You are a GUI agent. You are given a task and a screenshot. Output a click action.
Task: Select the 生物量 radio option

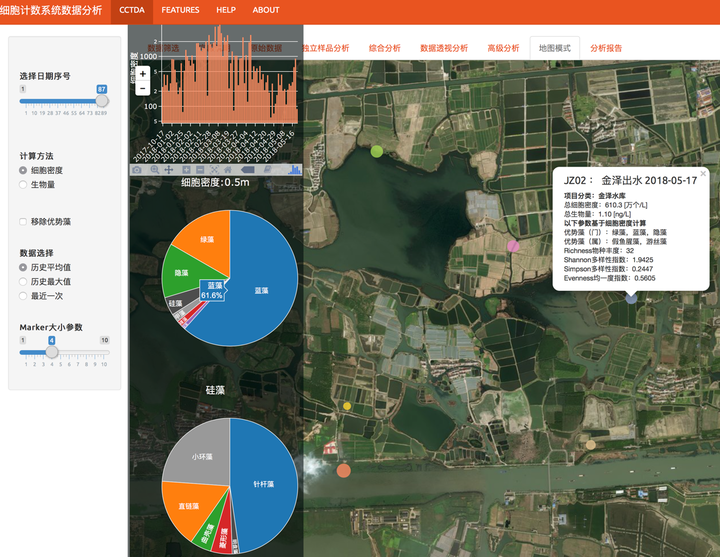(23, 185)
